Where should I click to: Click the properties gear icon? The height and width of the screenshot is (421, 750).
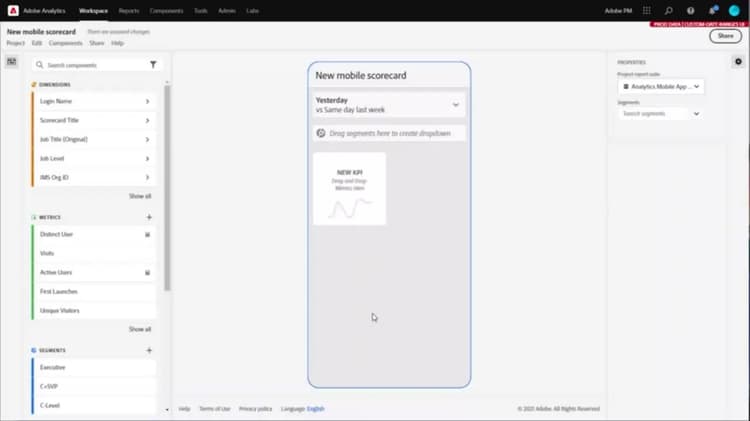coord(738,62)
